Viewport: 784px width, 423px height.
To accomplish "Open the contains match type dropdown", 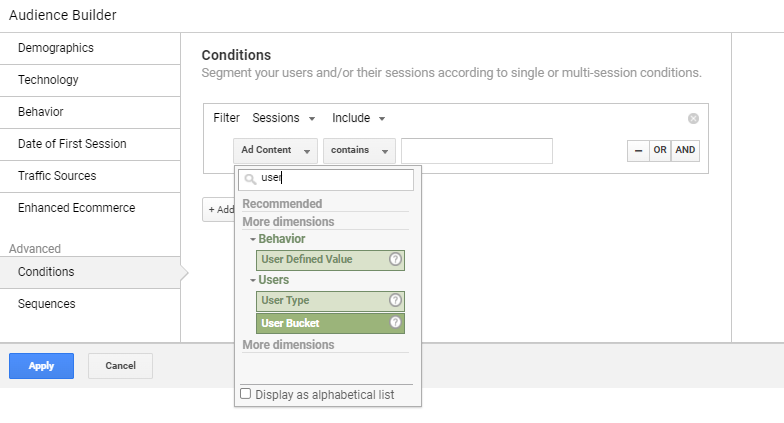I will pos(359,150).
